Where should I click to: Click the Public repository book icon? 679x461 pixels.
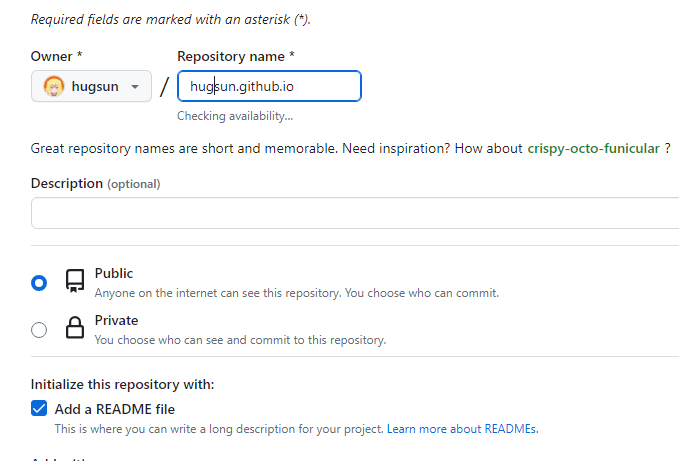pos(74,281)
